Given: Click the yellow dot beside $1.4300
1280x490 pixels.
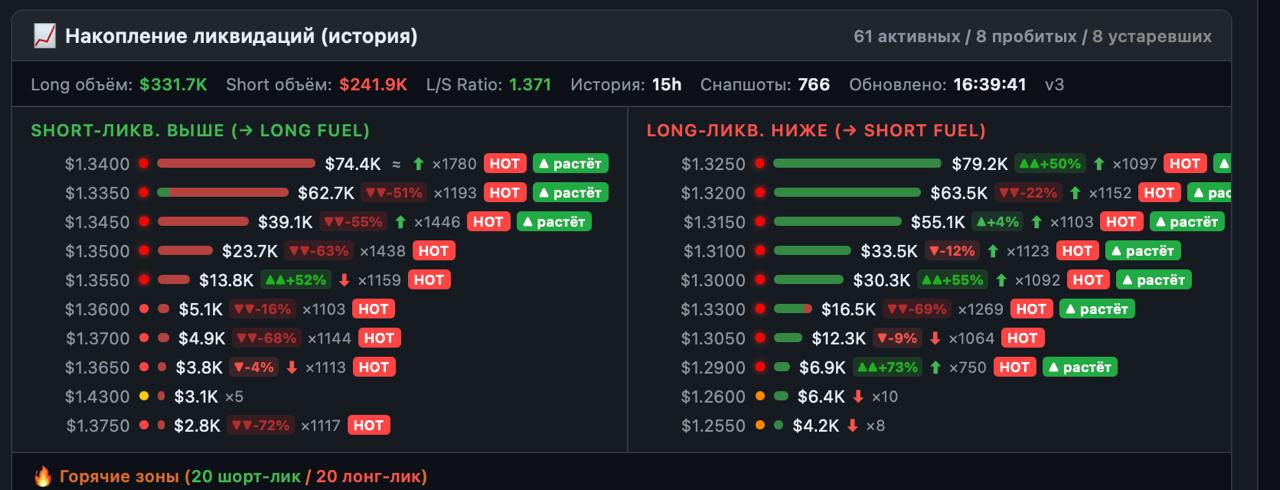Looking at the screenshot, I should click(x=144, y=396).
